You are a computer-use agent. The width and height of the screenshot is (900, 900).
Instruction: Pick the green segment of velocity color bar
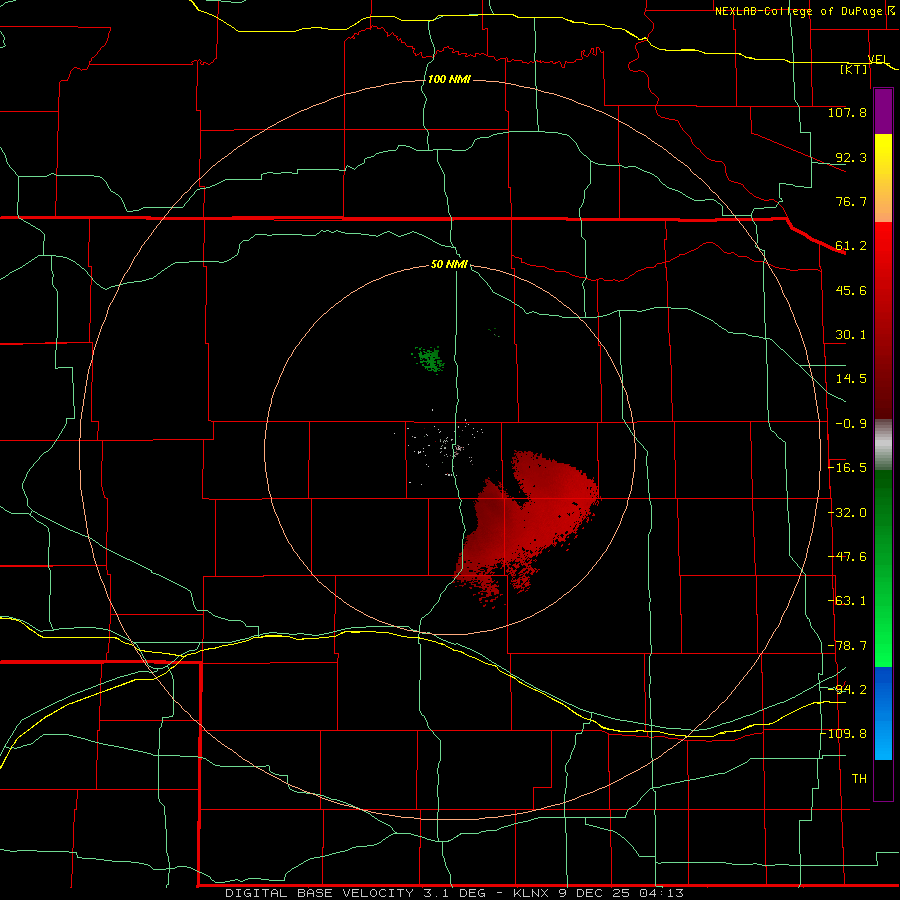pos(883,568)
